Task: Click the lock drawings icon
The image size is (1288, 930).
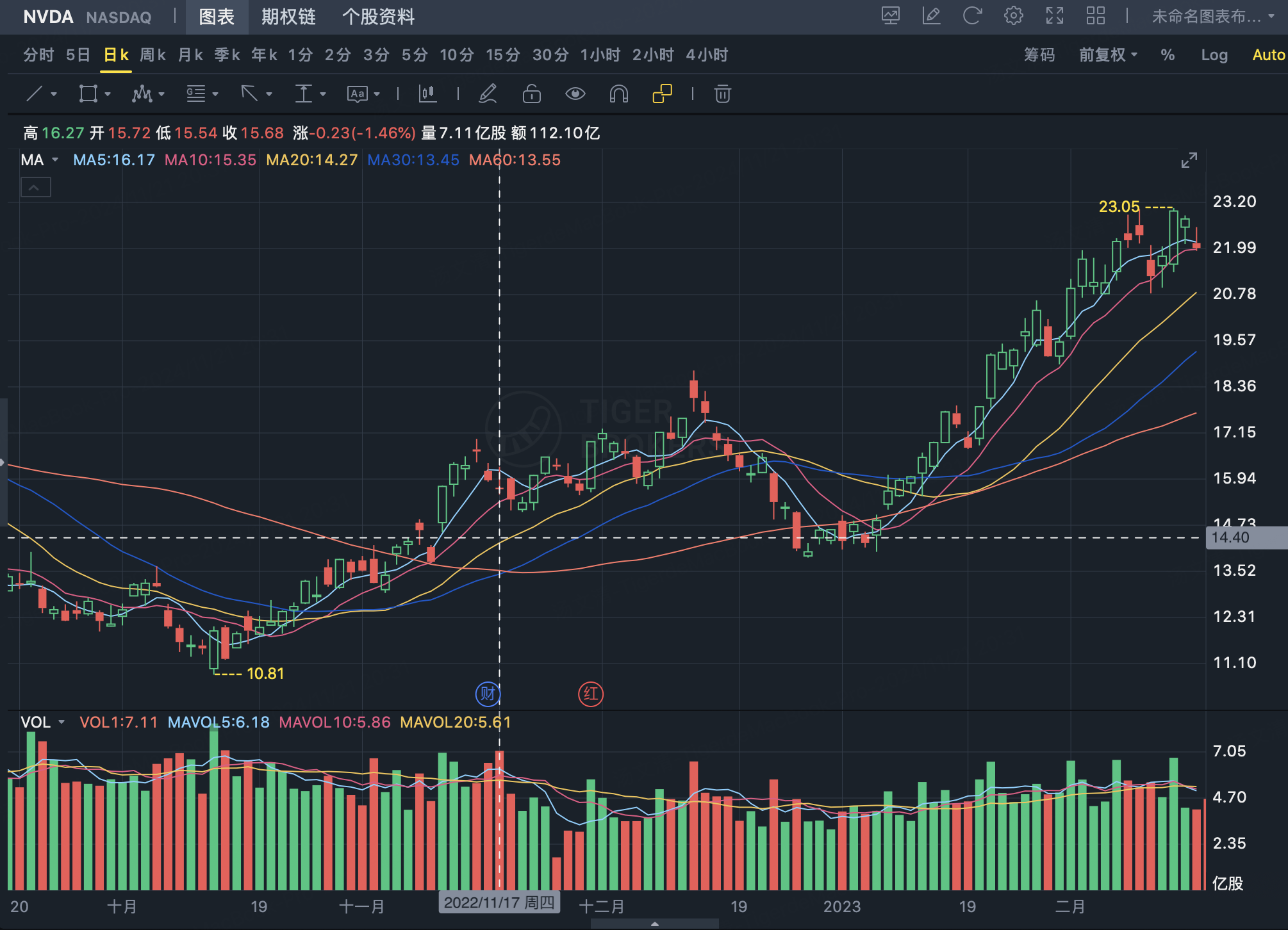Action: 531,94
